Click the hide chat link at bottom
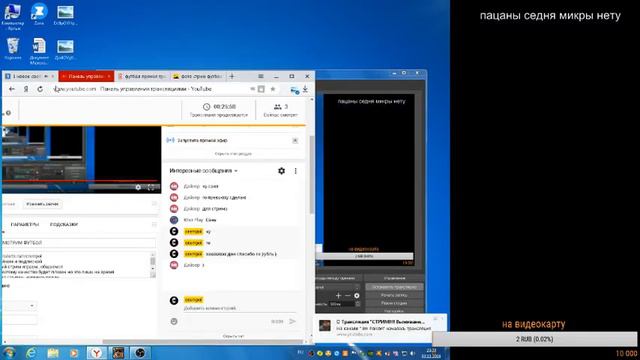This screenshot has height=360, width=640. pyautogui.click(x=233, y=336)
